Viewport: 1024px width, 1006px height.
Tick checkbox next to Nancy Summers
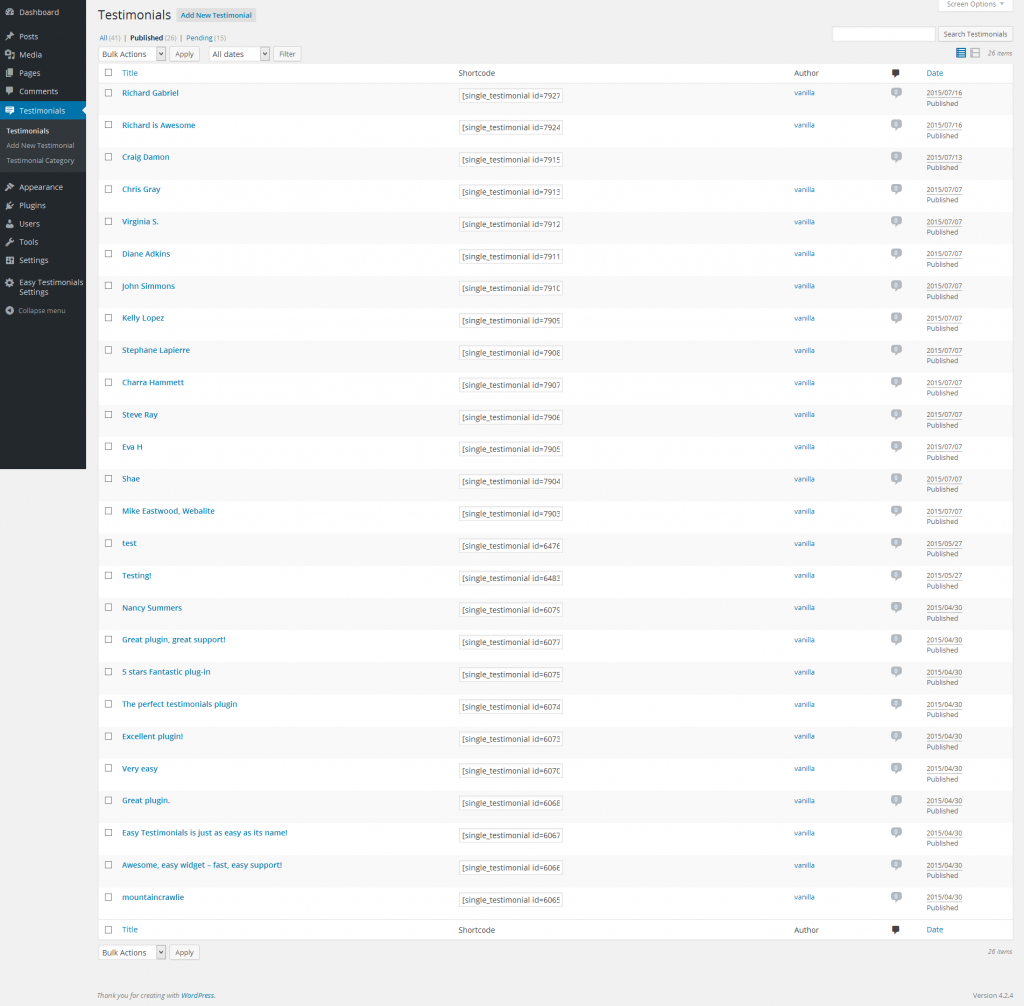[108, 608]
